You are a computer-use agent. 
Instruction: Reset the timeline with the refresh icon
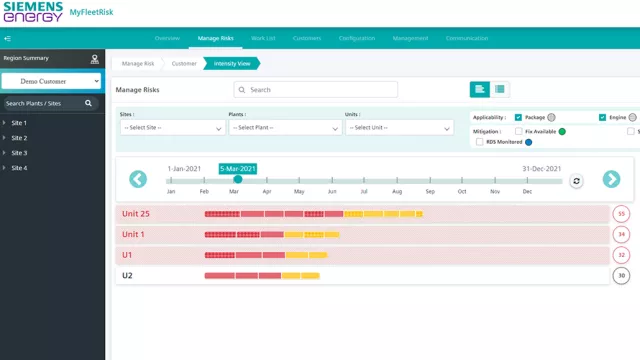tap(576, 181)
